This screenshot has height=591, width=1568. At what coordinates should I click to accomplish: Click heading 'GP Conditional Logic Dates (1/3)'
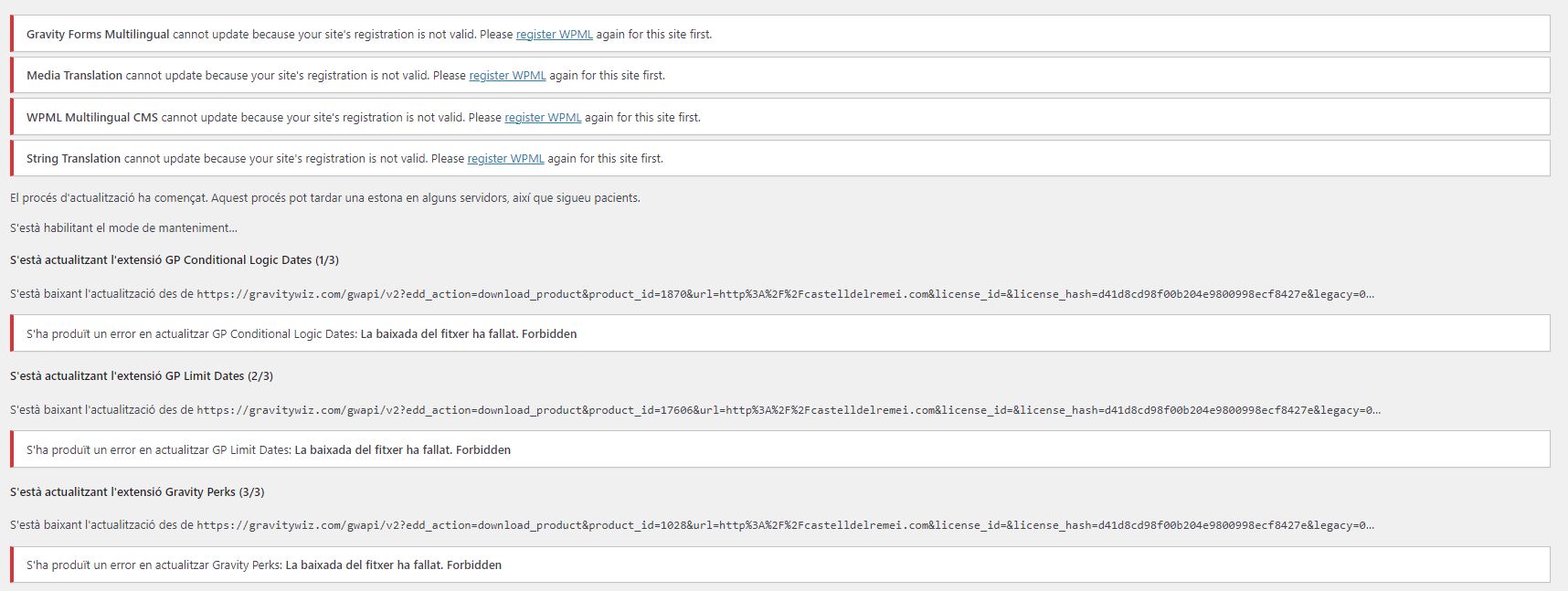[x=175, y=259]
